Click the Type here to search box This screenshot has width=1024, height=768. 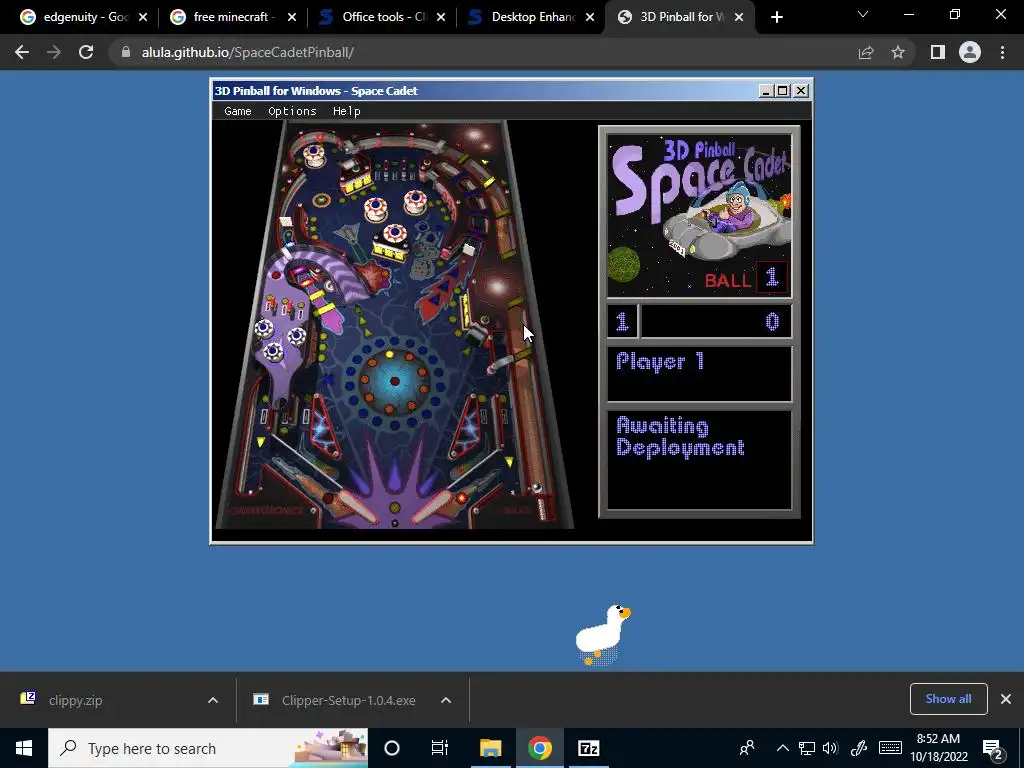[208, 748]
